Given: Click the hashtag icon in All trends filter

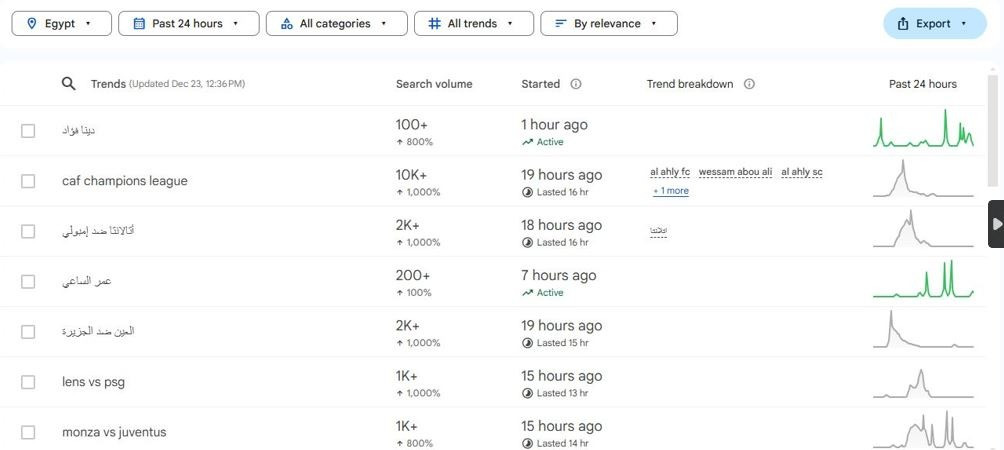Looking at the screenshot, I should [x=434, y=24].
